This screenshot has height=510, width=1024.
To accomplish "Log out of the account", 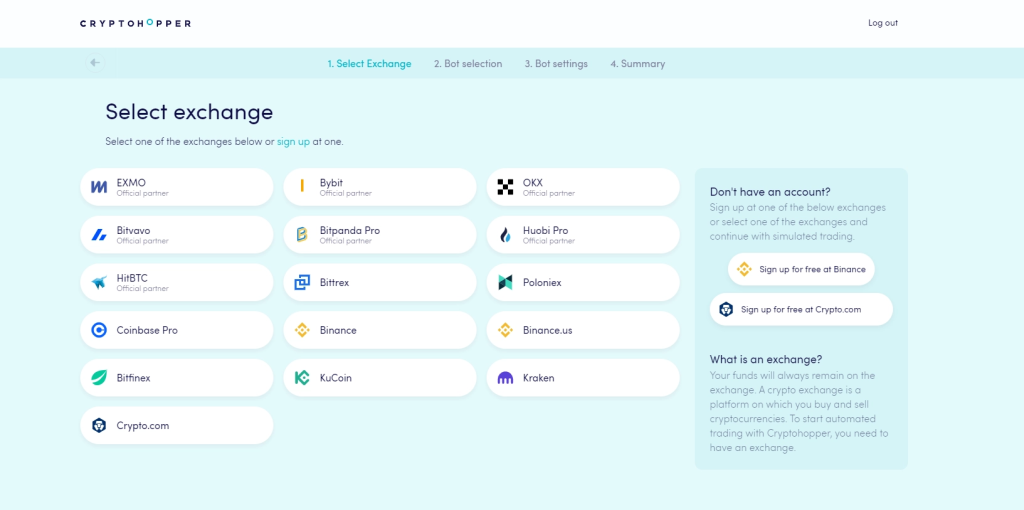I will tap(883, 23).
